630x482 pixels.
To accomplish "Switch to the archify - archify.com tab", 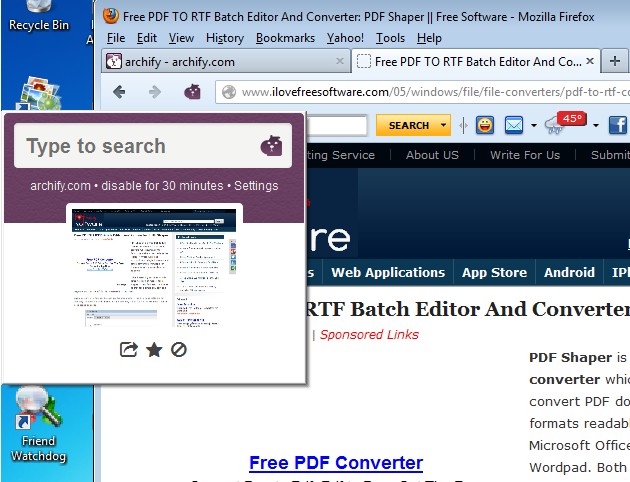I will pyautogui.click(x=225, y=61).
